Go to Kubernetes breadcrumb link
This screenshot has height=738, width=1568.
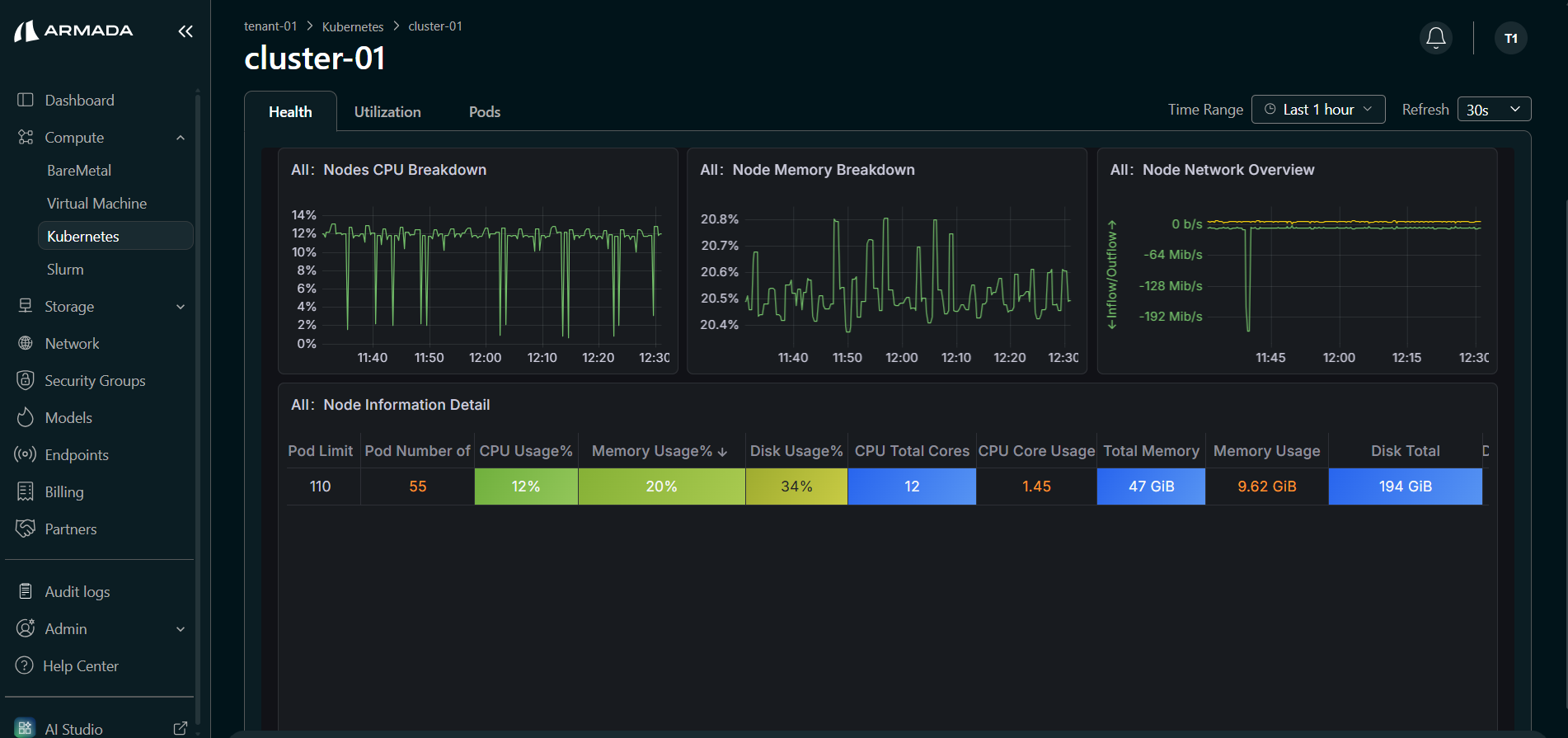[353, 26]
